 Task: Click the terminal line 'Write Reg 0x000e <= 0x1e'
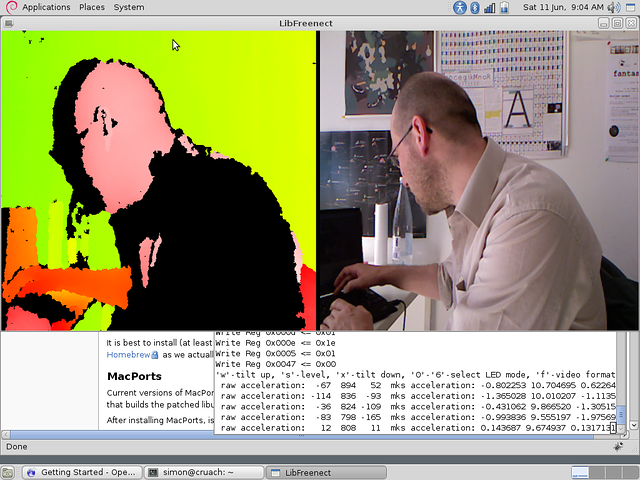point(276,343)
